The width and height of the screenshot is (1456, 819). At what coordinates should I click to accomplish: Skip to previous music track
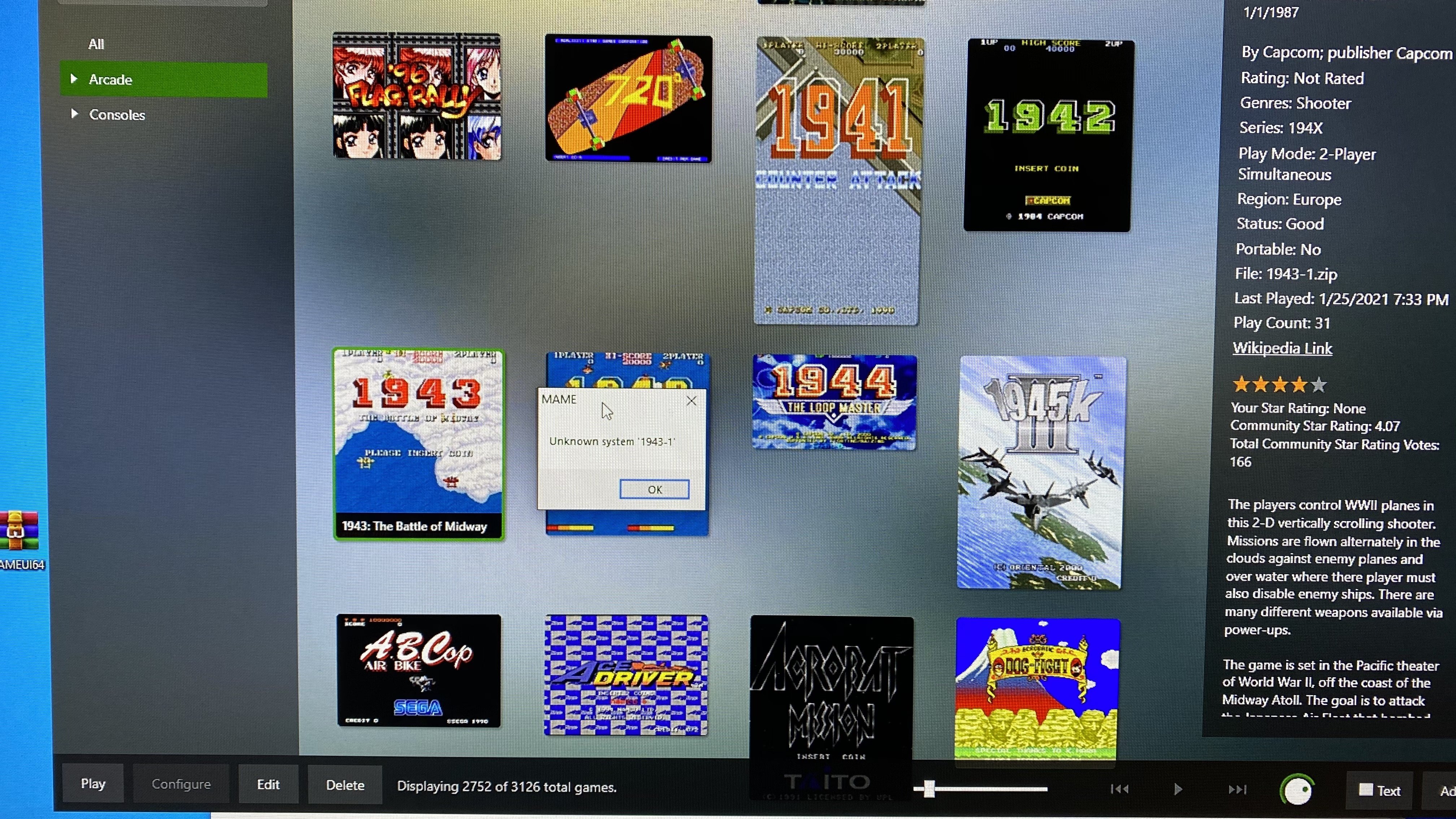(1119, 789)
